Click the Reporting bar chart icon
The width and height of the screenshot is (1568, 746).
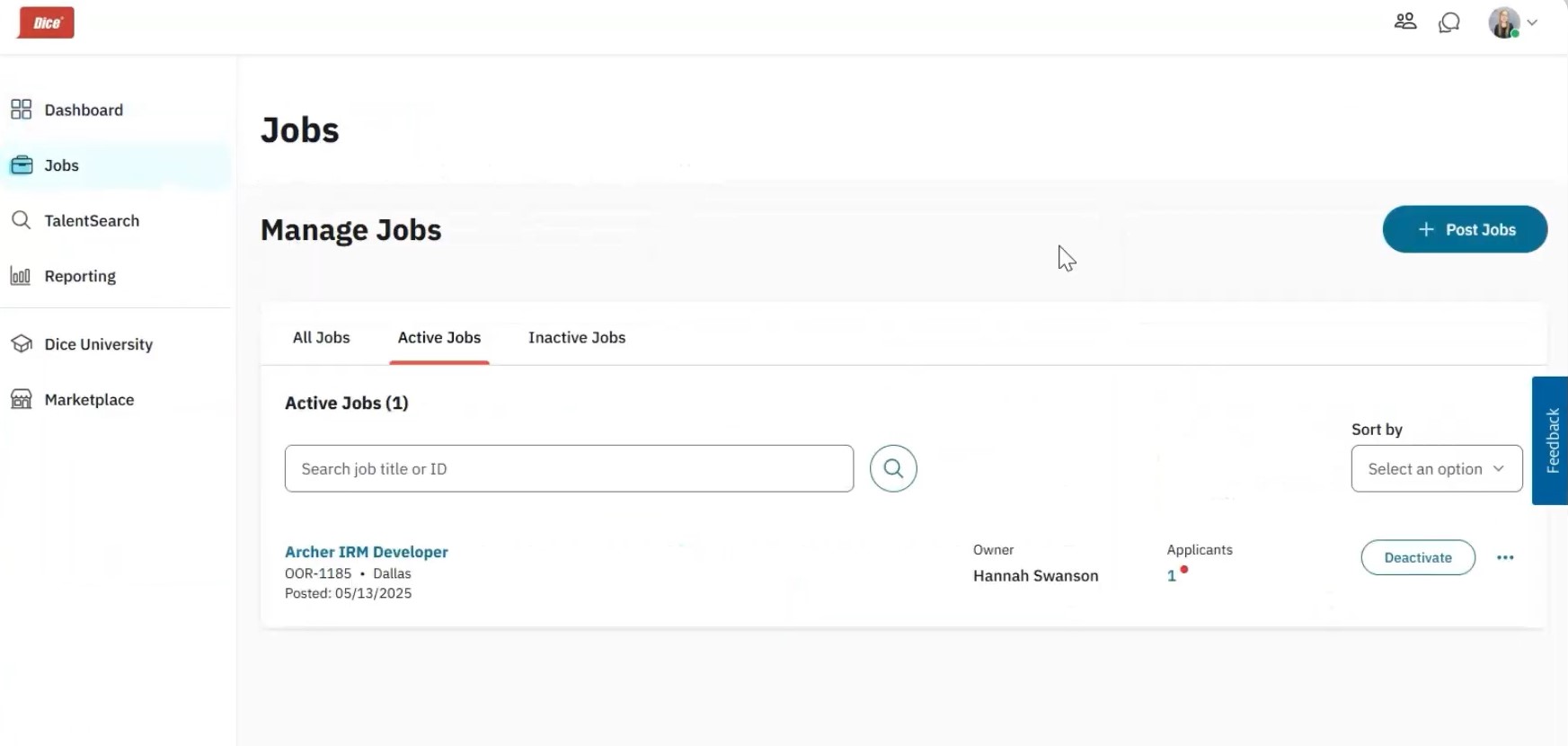click(x=21, y=276)
